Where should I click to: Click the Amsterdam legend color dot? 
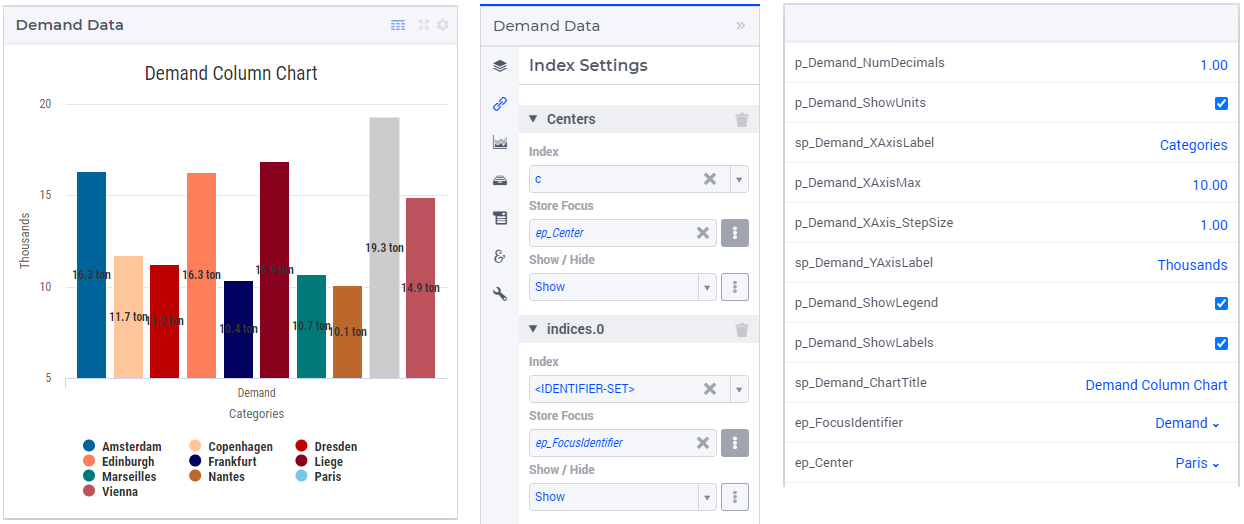[89, 446]
